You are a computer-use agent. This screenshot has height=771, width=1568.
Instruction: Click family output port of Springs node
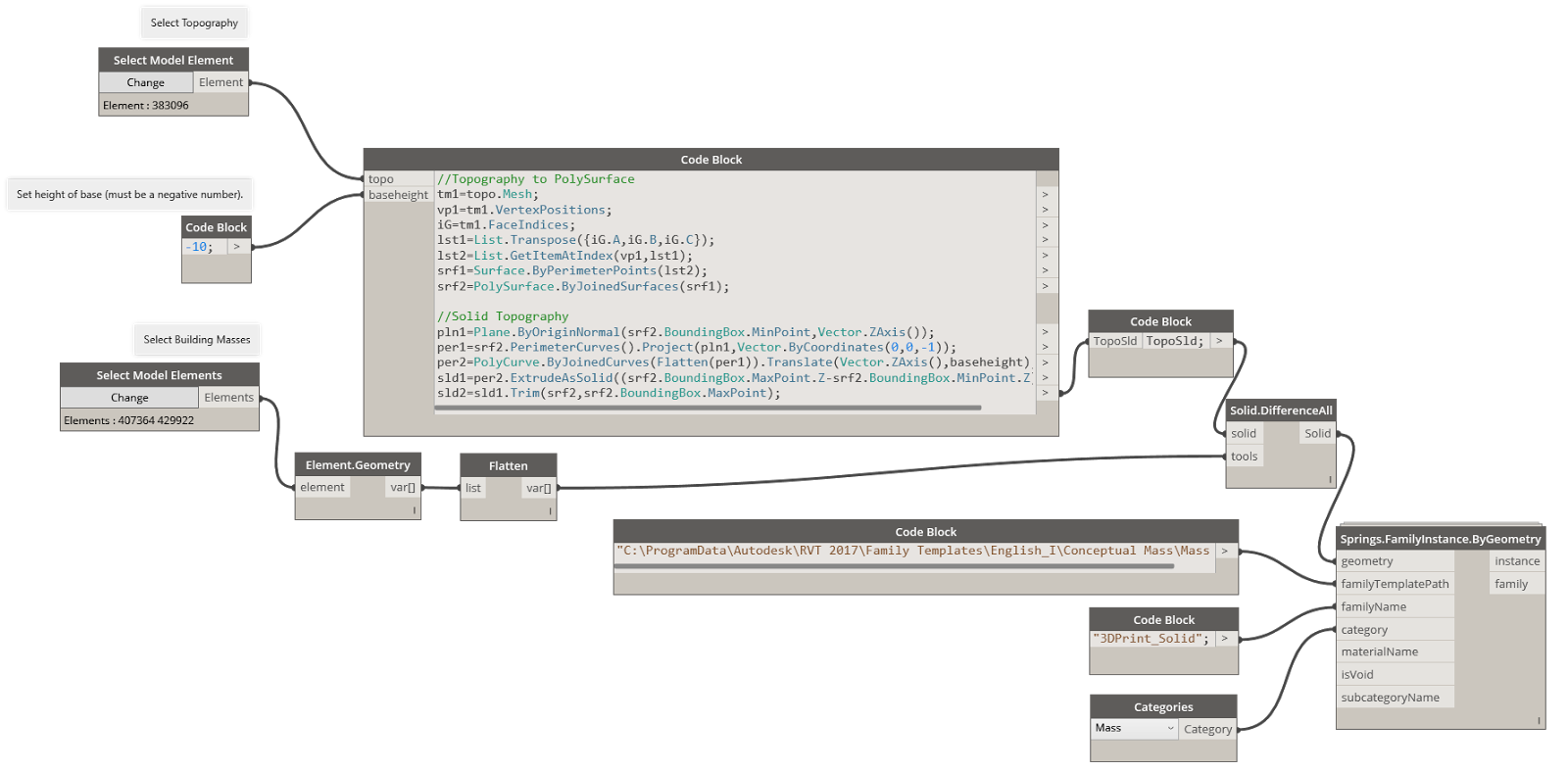[x=1517, y=584]
